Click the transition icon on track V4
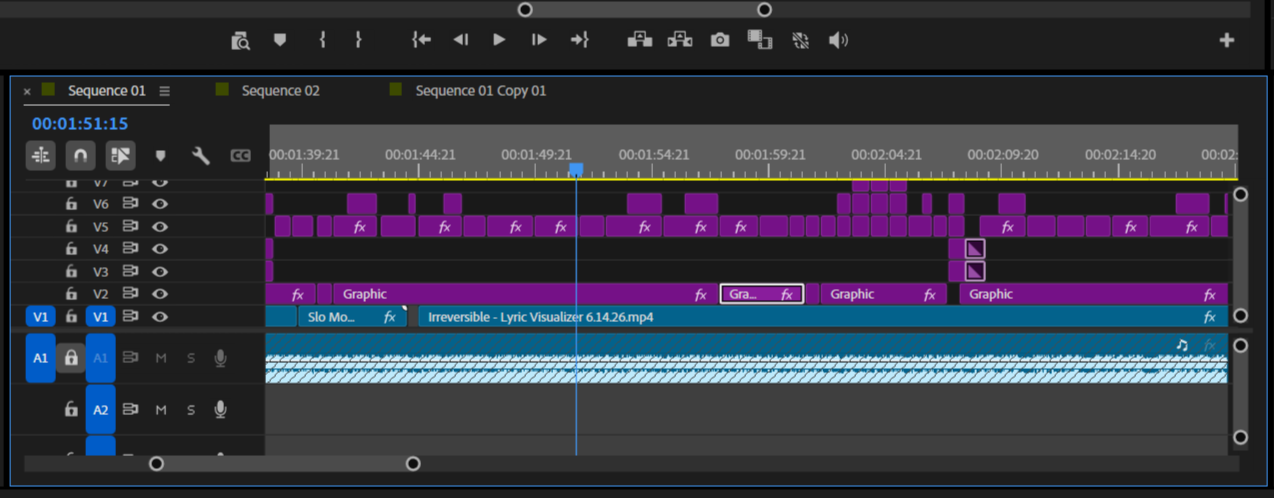Screen dimensions: 1274x498 tap(975, 249)
